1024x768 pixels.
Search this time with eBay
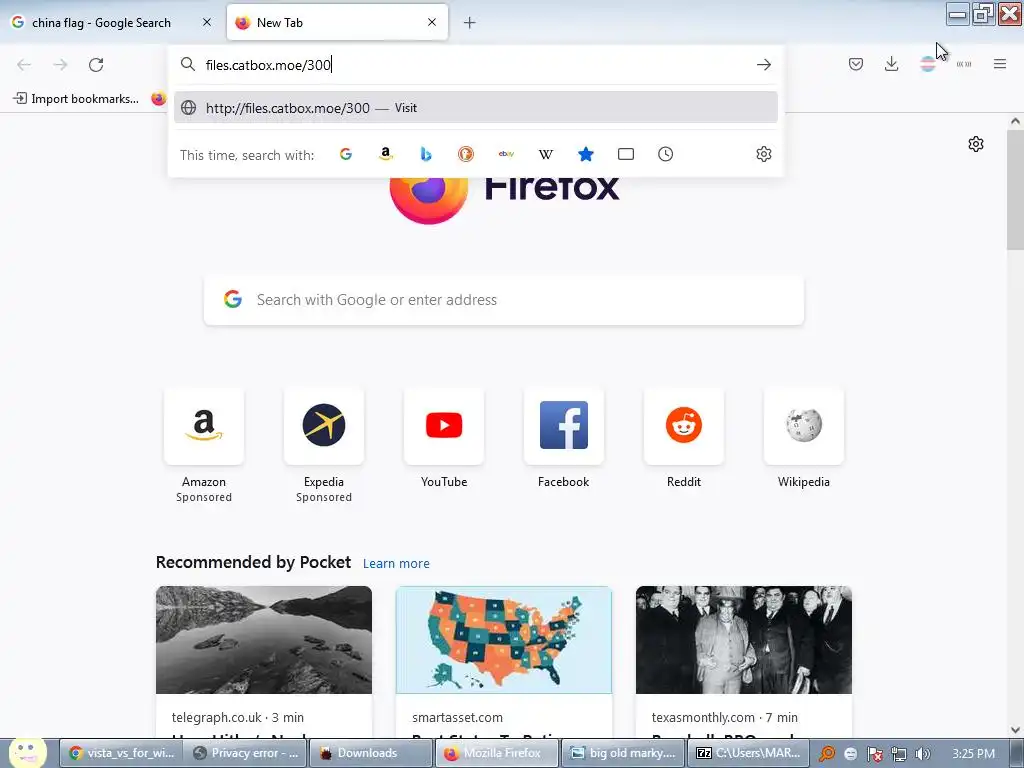[506, 154]
